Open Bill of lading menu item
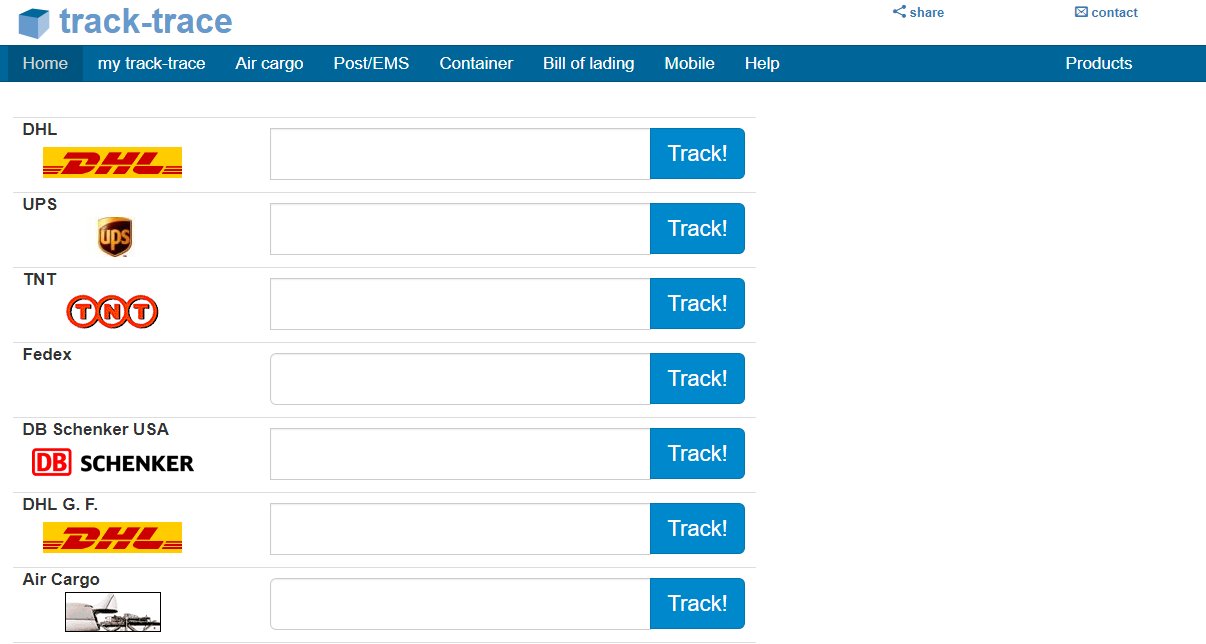 [x=589, y=63]
